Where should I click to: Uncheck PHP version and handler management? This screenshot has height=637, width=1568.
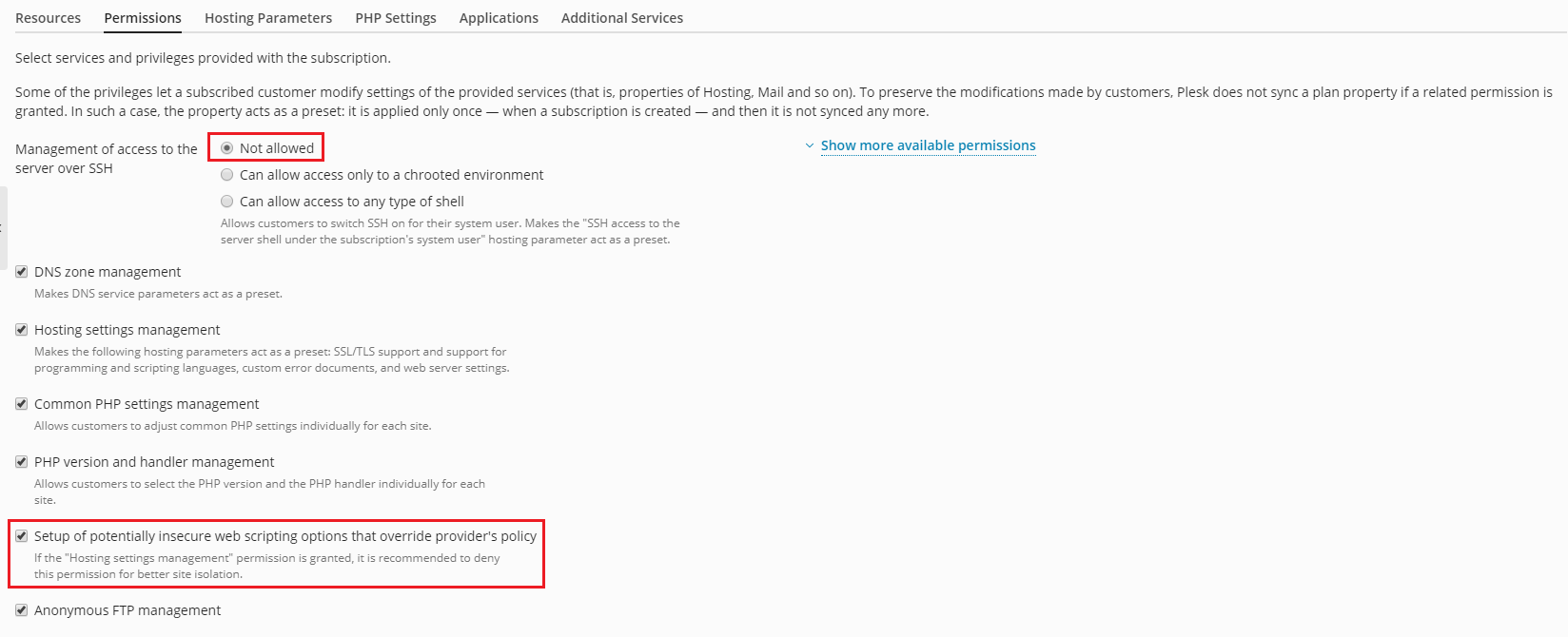click(x=22, y=462)
